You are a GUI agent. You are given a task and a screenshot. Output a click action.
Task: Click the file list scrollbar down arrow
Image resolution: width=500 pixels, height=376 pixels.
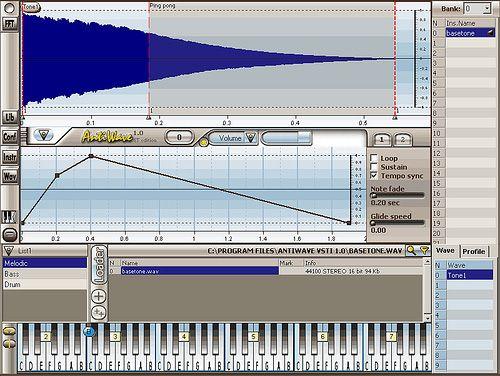click(x=427, y=319)
